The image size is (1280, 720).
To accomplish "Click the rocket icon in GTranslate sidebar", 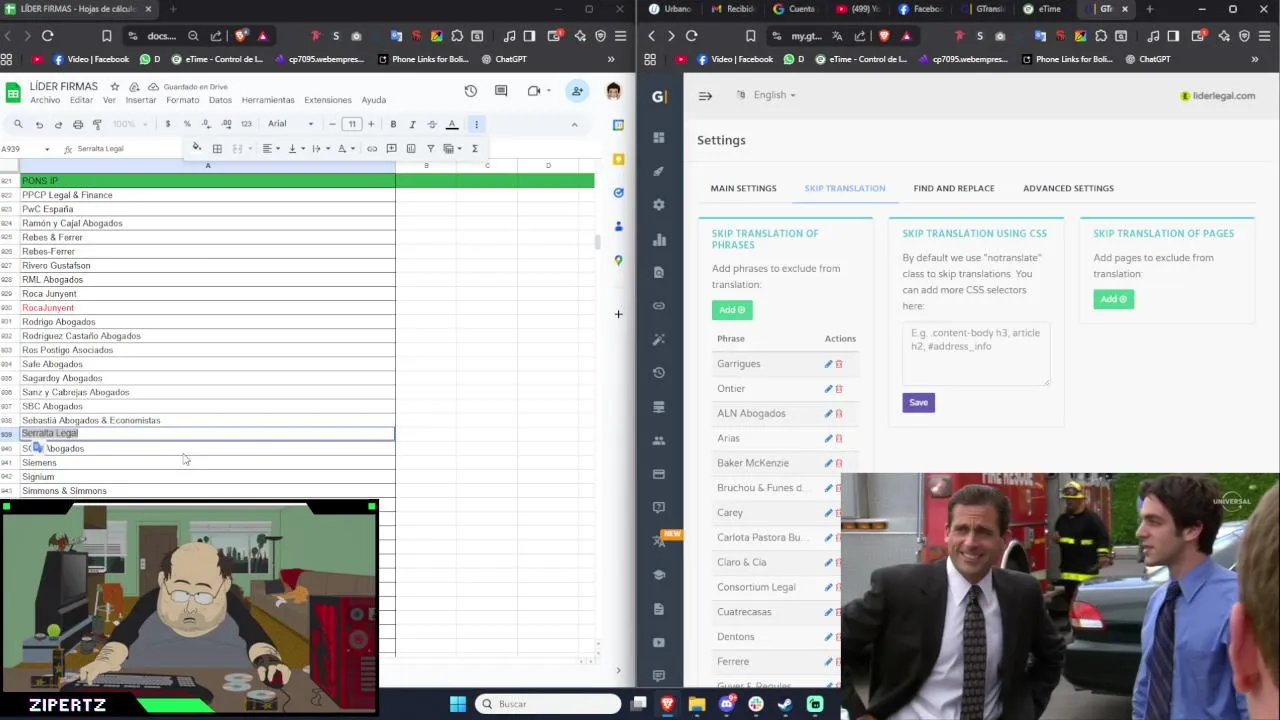I will click(658, 171).
